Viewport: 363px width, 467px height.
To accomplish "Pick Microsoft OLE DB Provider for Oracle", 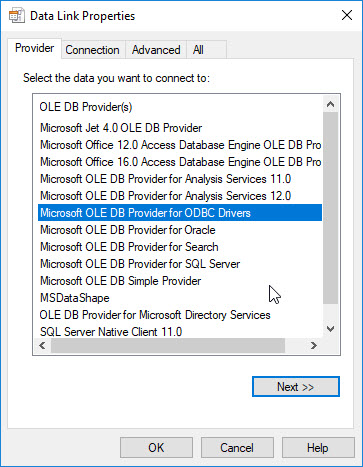I will [x=128, y=230].
